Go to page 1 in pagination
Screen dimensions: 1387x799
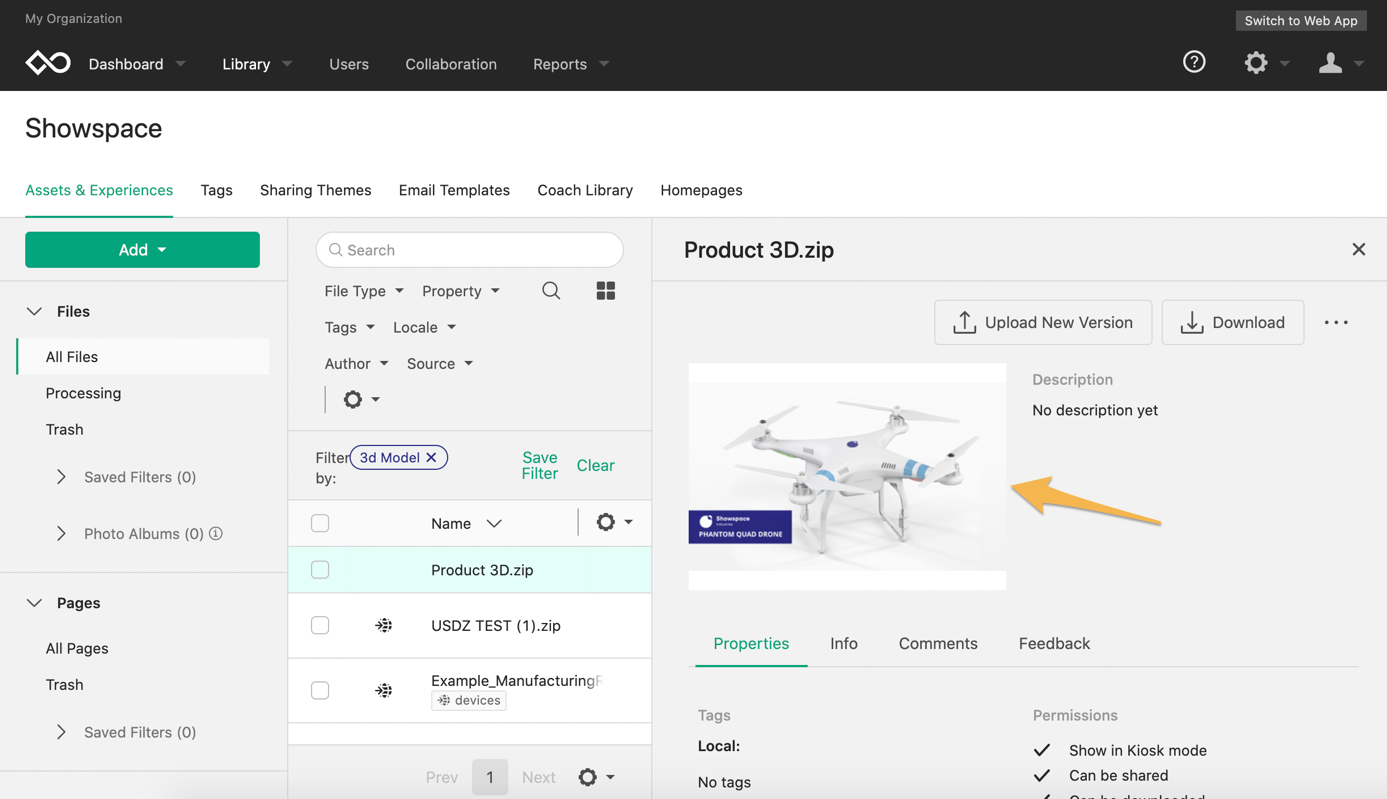click(x=490, y=777)
